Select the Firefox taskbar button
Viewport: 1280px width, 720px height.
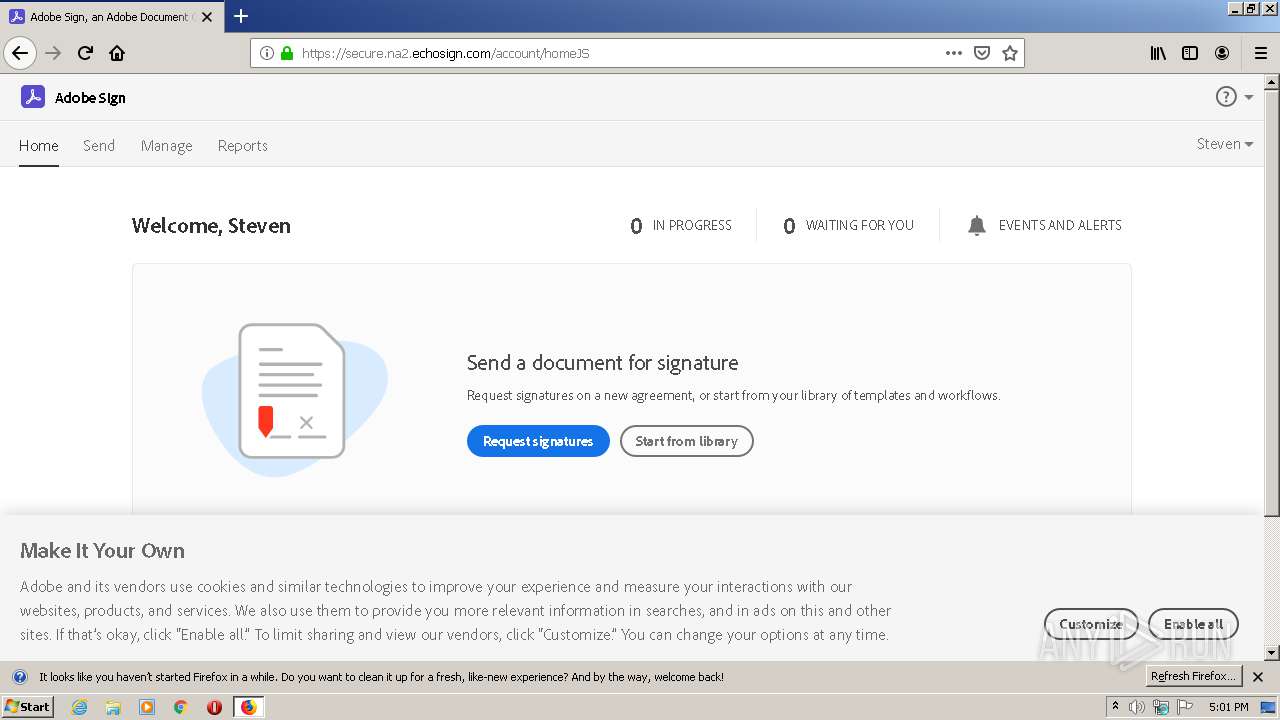(x=248, y=707)
